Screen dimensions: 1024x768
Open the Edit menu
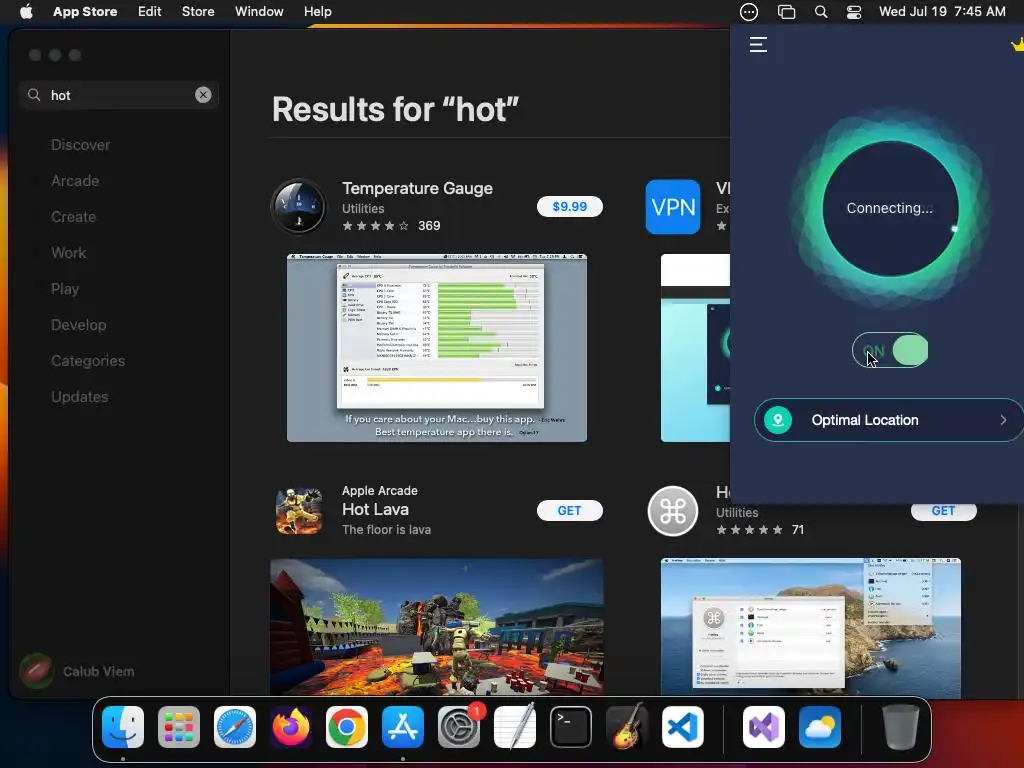pyautogui.click(x=150, y=11)
